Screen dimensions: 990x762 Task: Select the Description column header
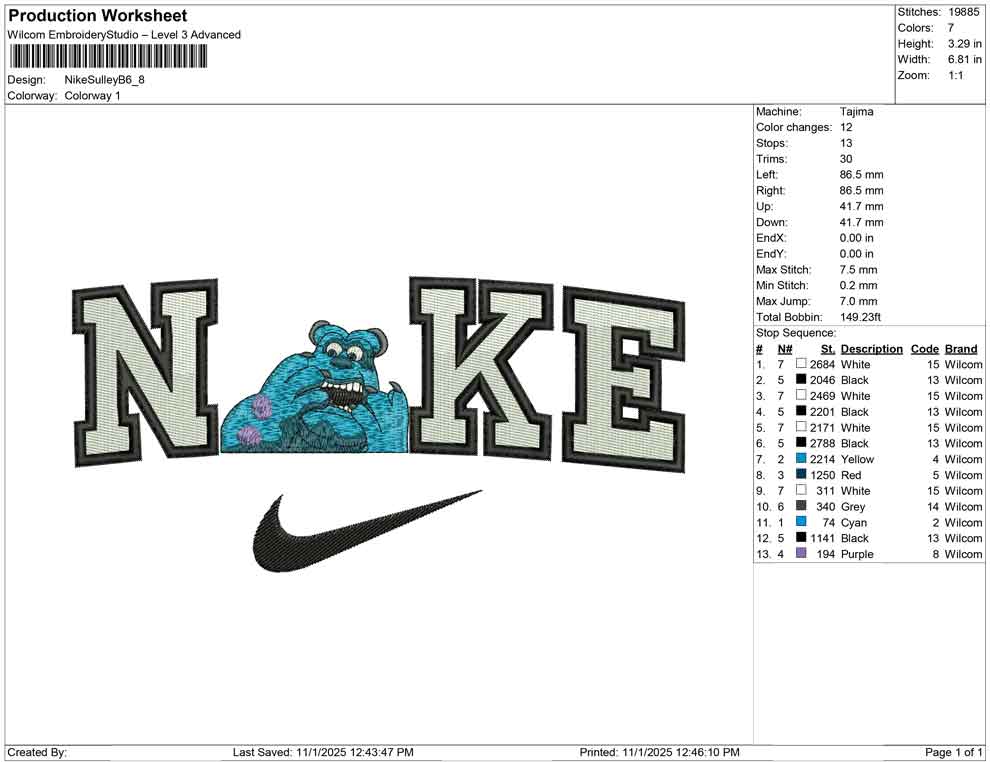(871, 348)
